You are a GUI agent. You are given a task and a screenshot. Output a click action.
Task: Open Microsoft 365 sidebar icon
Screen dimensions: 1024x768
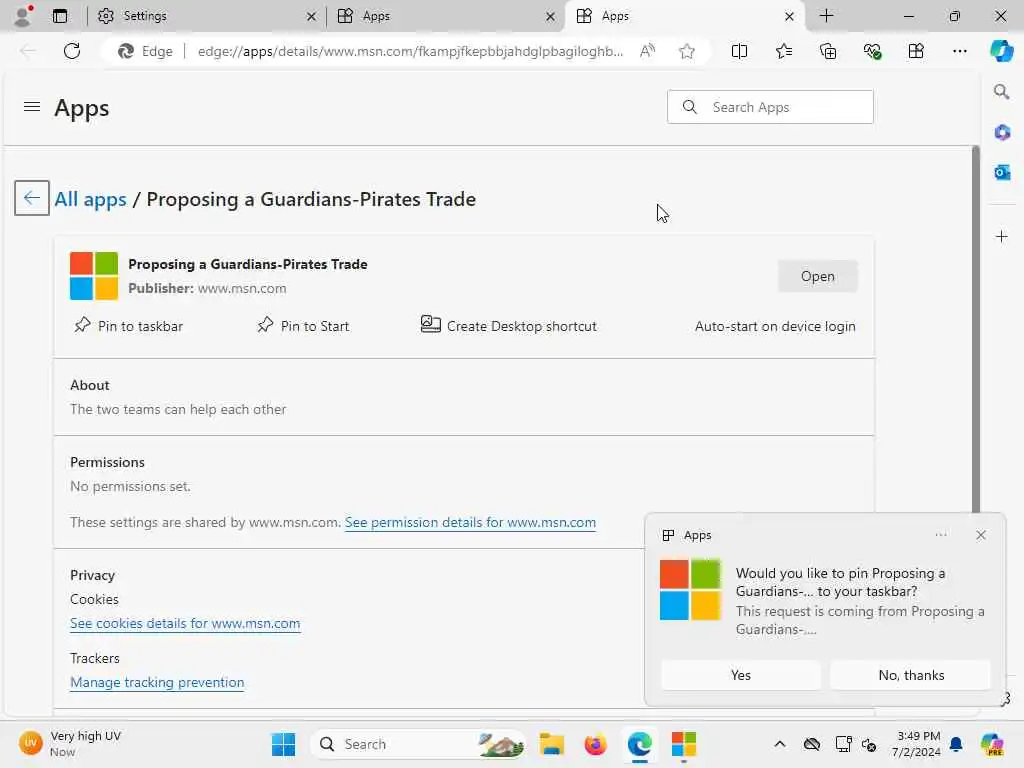(x=1002, y=133)
